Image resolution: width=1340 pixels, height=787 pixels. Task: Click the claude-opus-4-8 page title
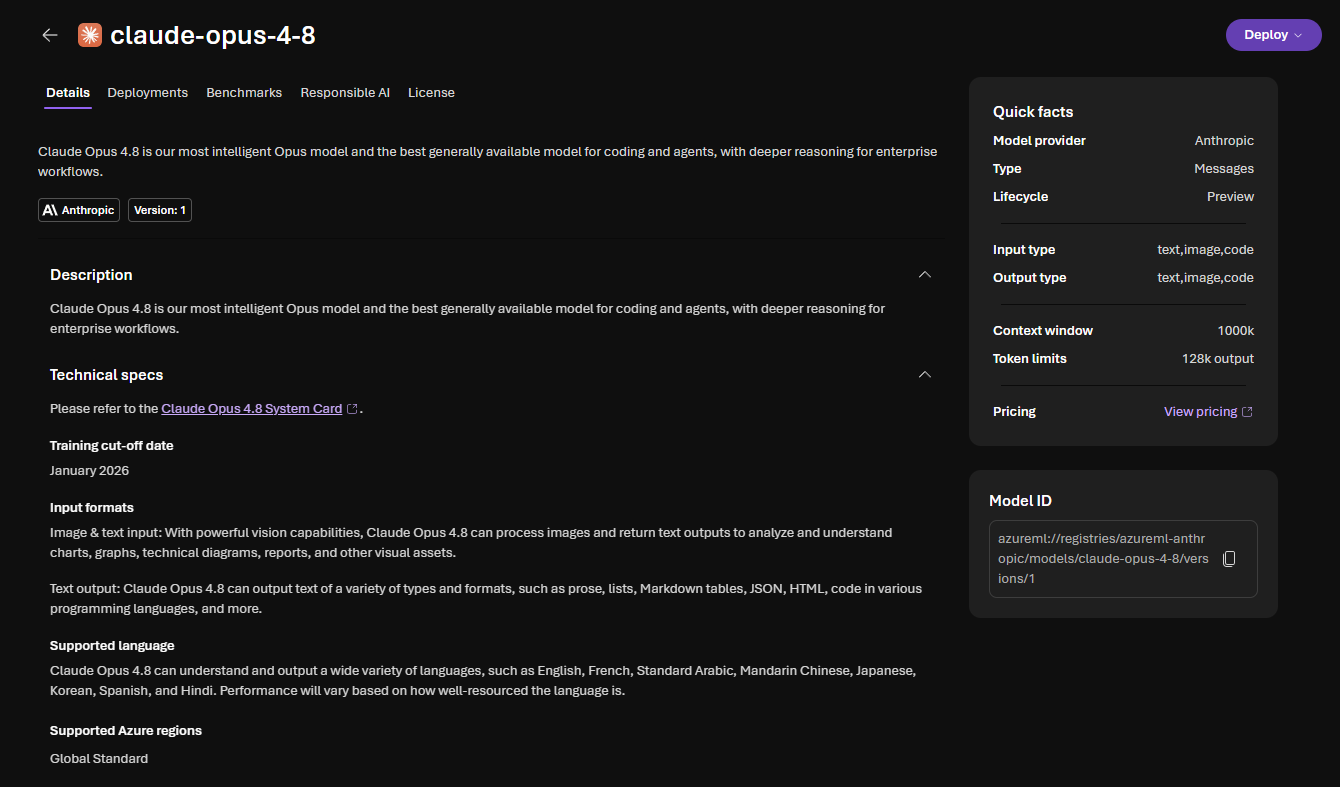[213, 36]
